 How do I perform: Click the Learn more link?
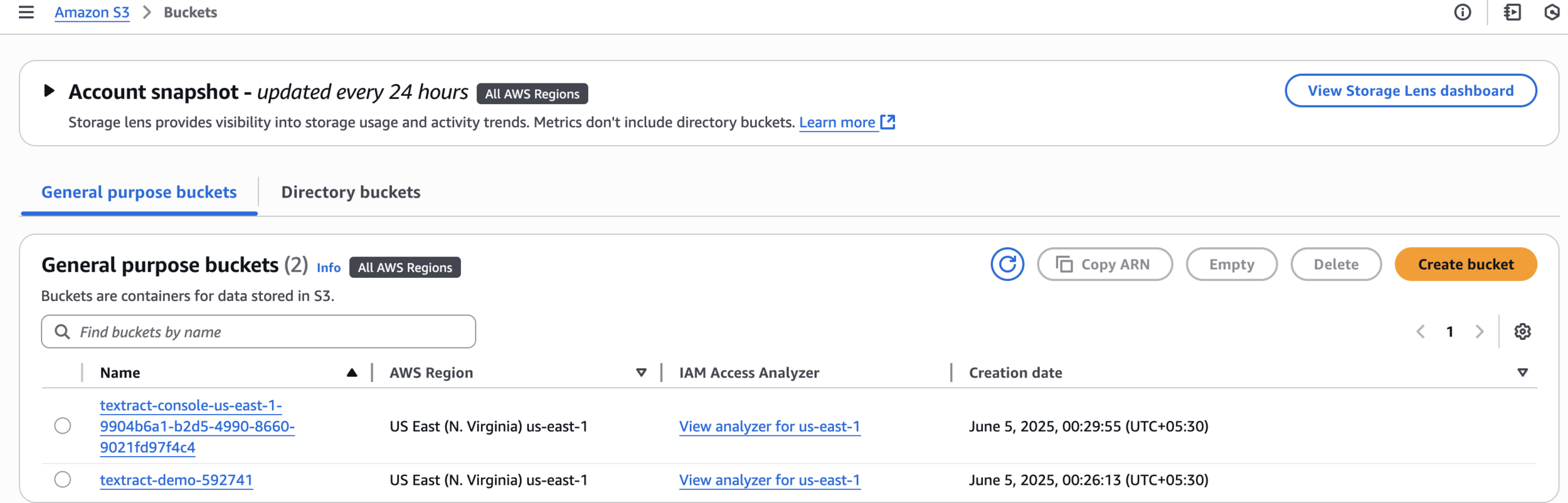(x=837, y=122)
